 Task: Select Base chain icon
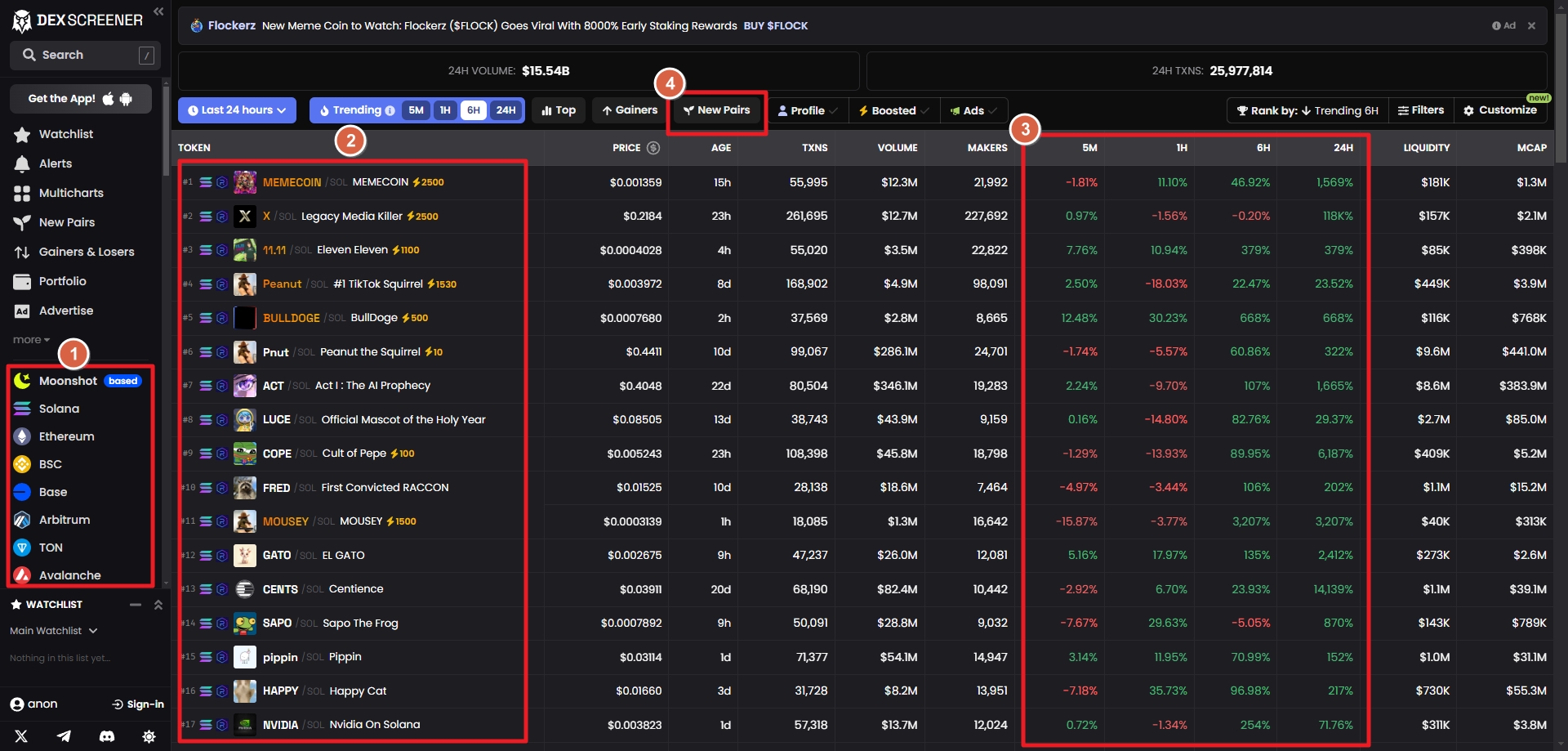coord(23,492)
